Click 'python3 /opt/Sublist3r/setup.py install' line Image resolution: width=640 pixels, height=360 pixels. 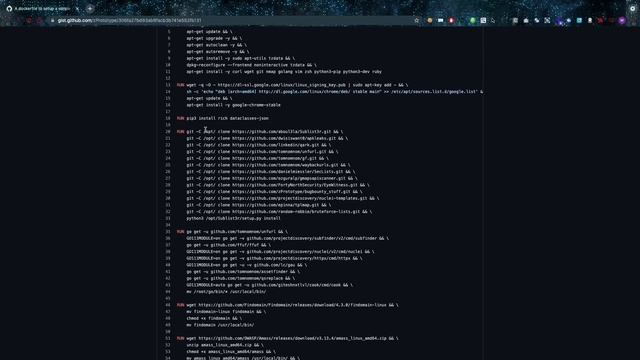click(x=233, y=218)
